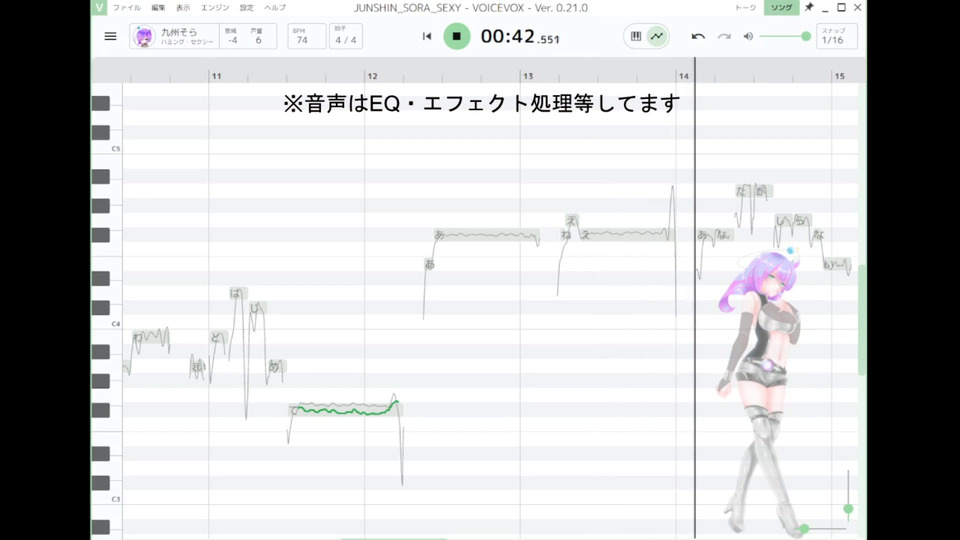
Task: Select the ソング song editor tab
Action: 781,7
